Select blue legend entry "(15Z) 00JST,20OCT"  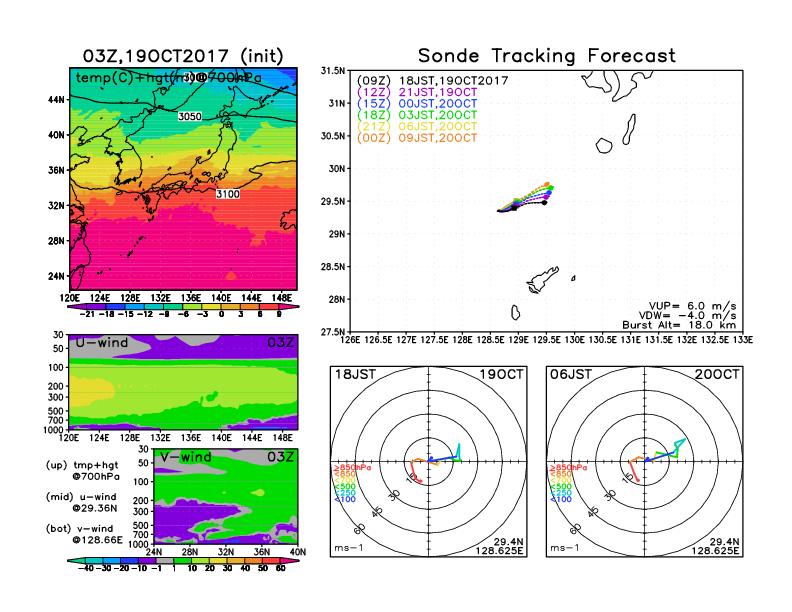click(417, 104)
